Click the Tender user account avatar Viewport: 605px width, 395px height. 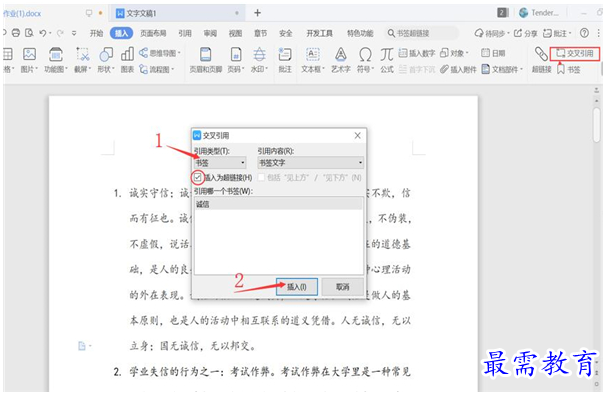[x=524, y=13]
